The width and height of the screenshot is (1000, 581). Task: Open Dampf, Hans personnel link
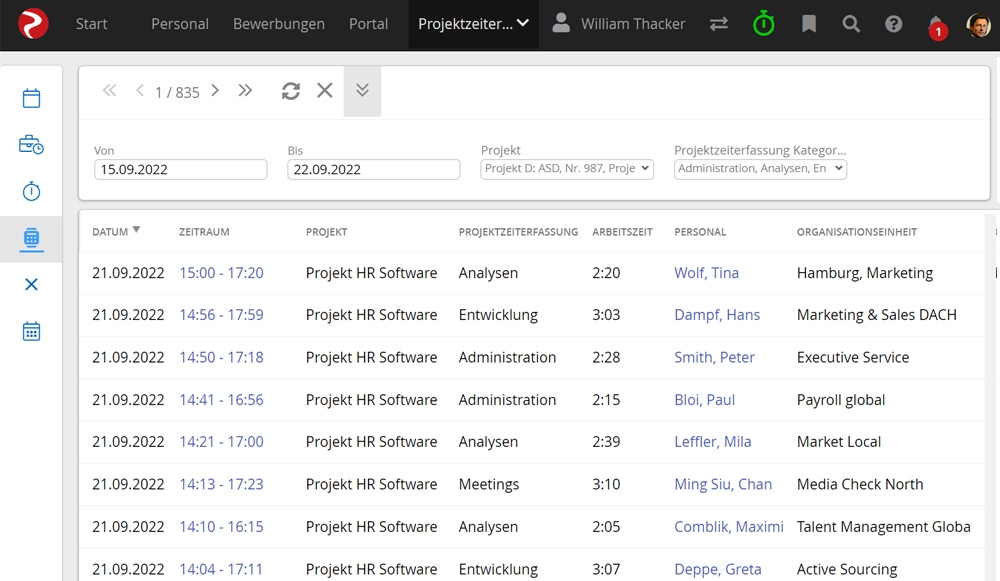point(717,315)
